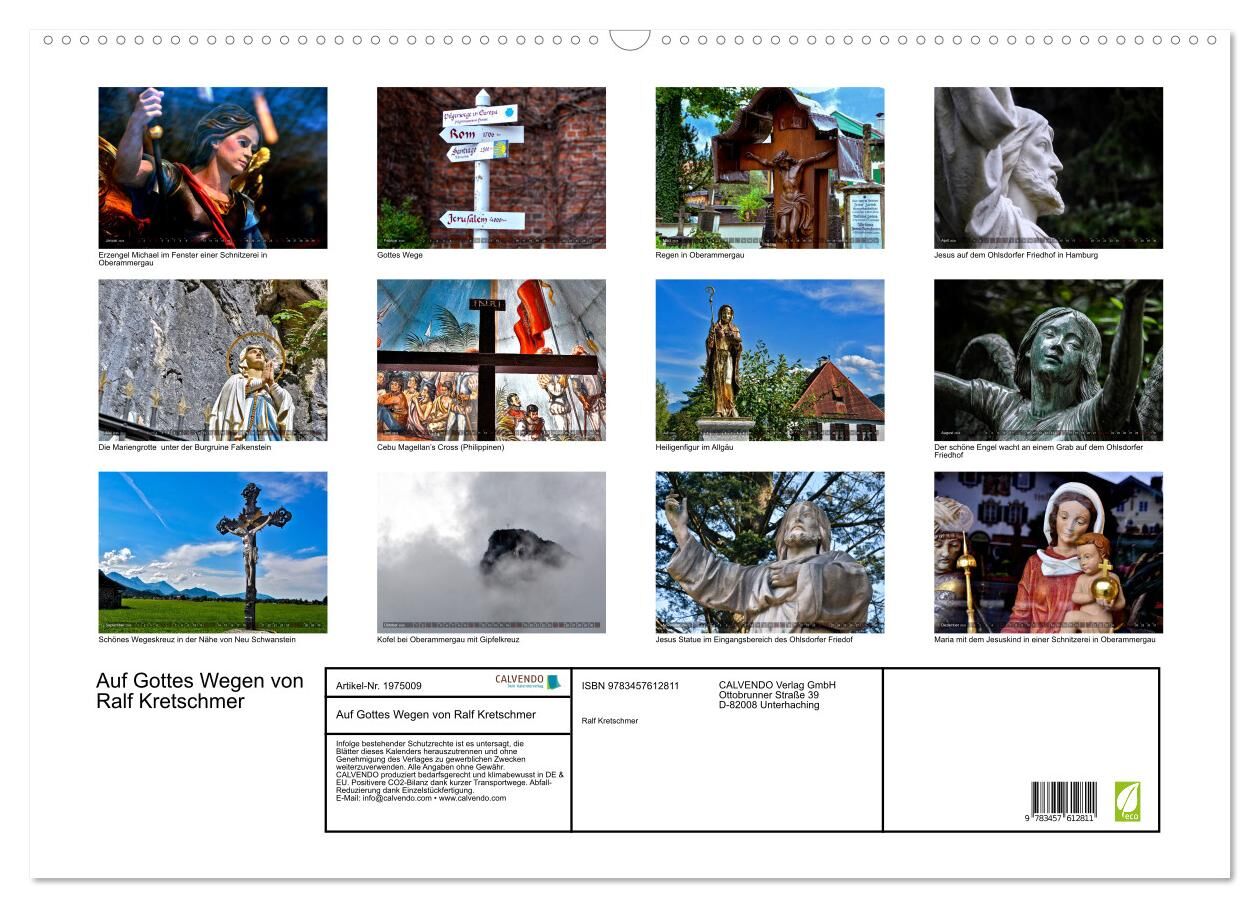Click the CALVENDO logo in info box
Viewport: 1260px width, 908px height.
pyautogui.click(x=527, y=682)
